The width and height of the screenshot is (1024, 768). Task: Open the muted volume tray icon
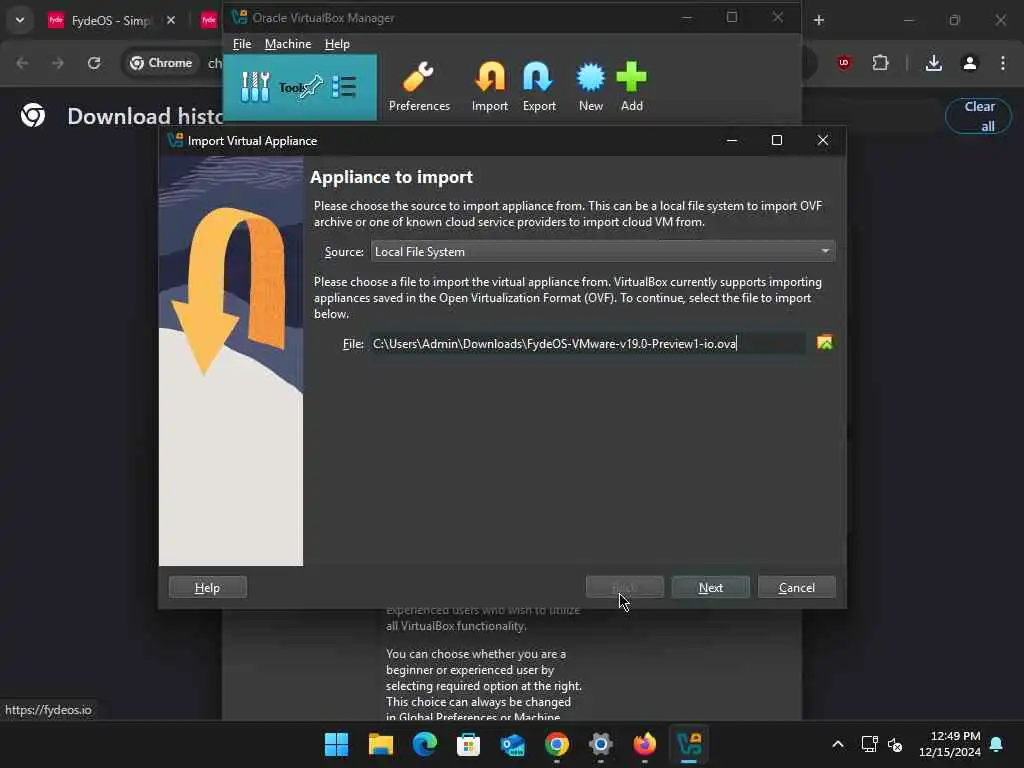(895, 744)
